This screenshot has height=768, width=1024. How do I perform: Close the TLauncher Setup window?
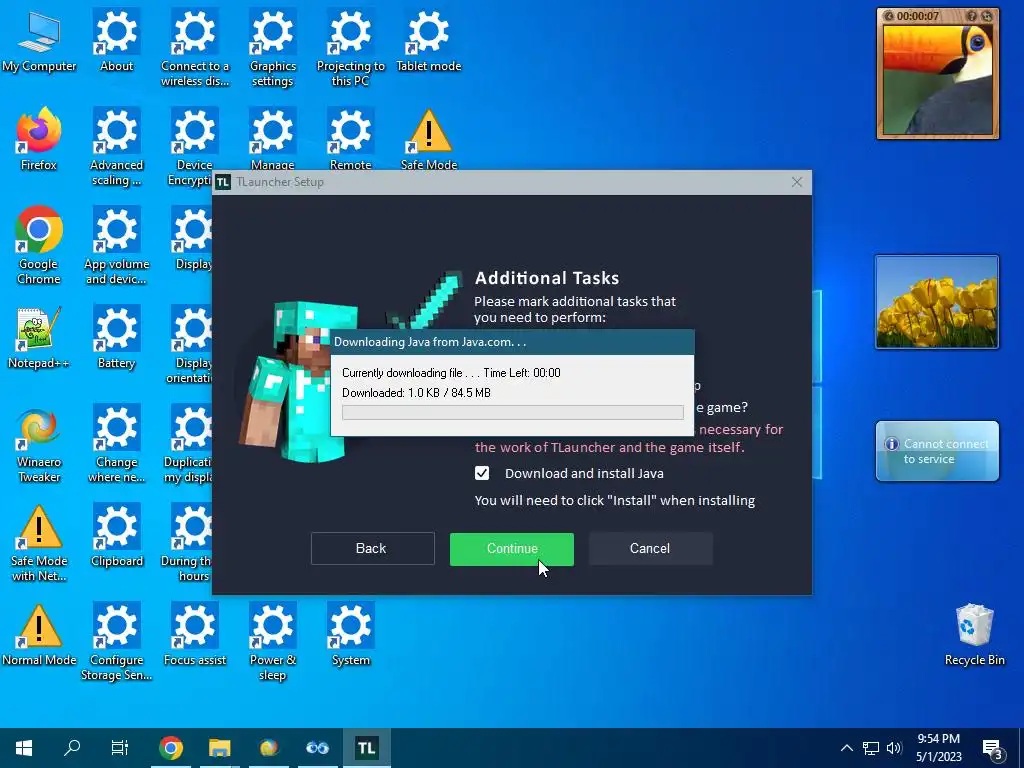coord(797,182)
